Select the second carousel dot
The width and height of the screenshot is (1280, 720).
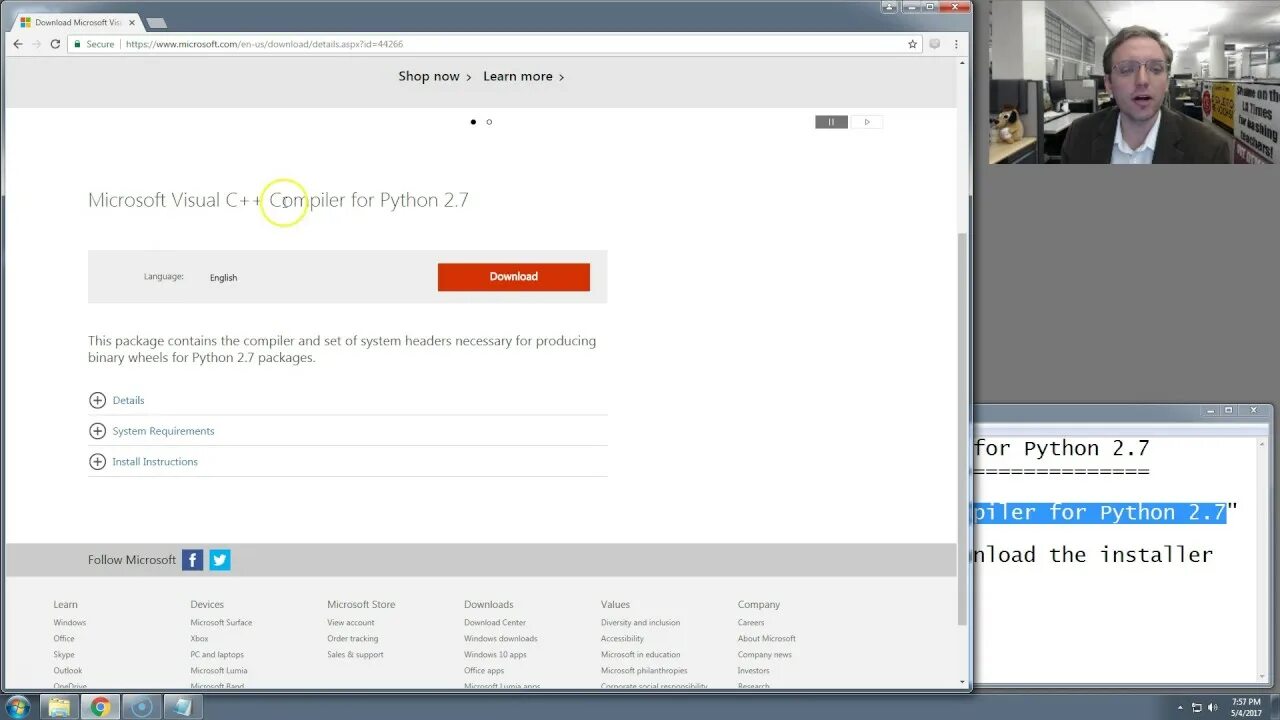point(489,122)
